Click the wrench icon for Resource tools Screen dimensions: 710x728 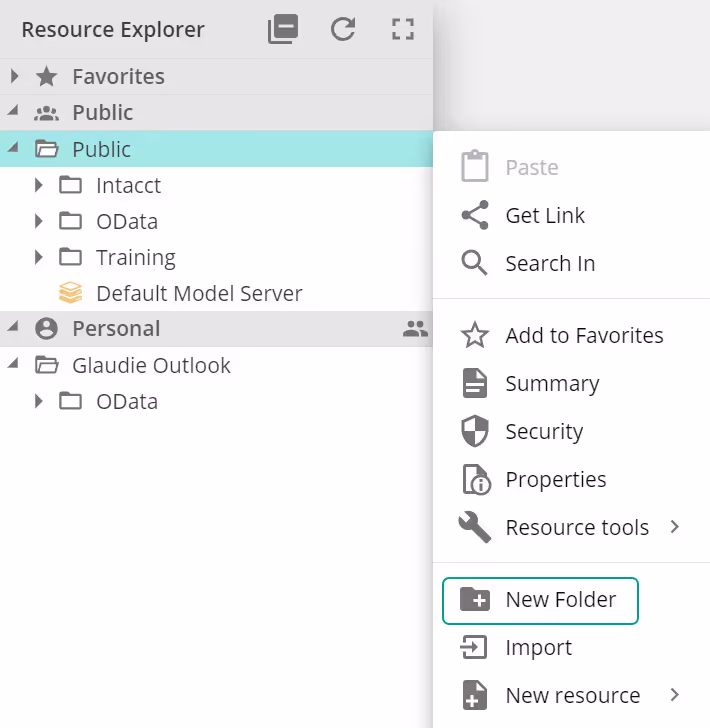coord(474,528)
